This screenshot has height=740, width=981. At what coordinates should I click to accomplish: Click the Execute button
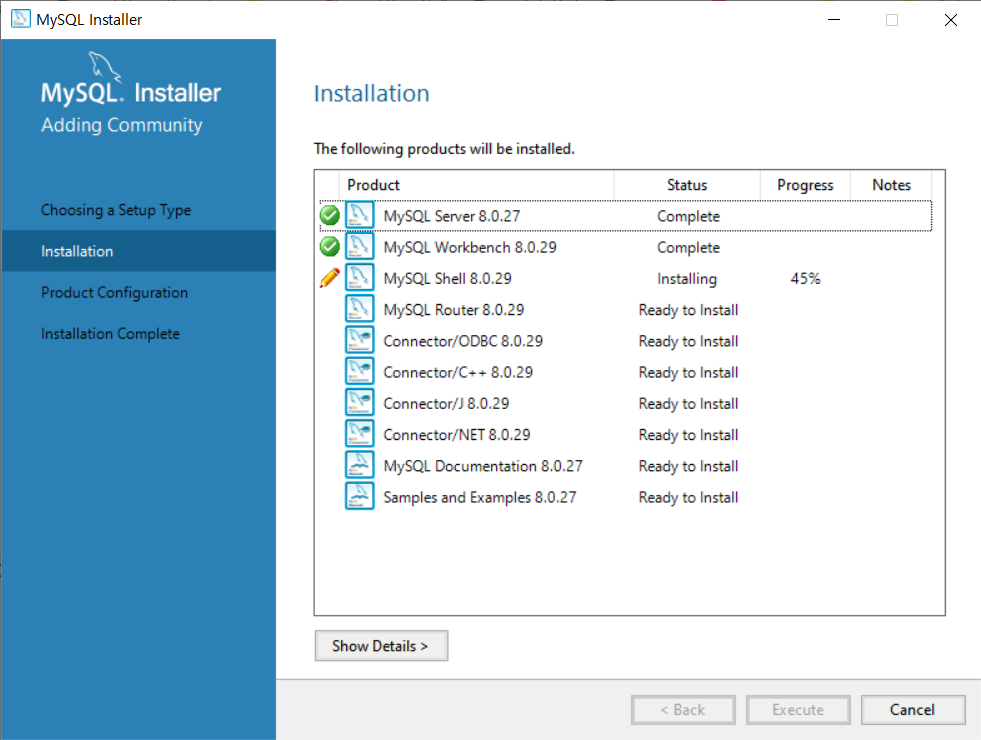[x=798, y=710]
